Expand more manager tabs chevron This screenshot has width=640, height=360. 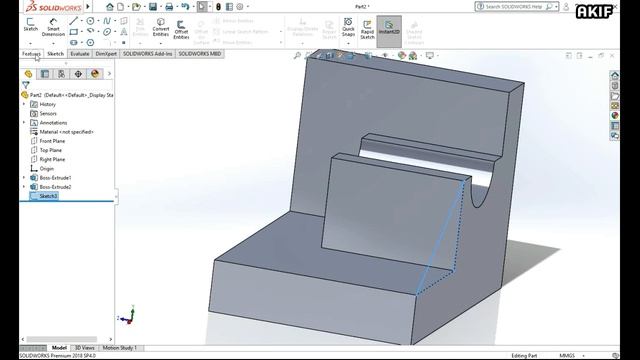point(109,73)
